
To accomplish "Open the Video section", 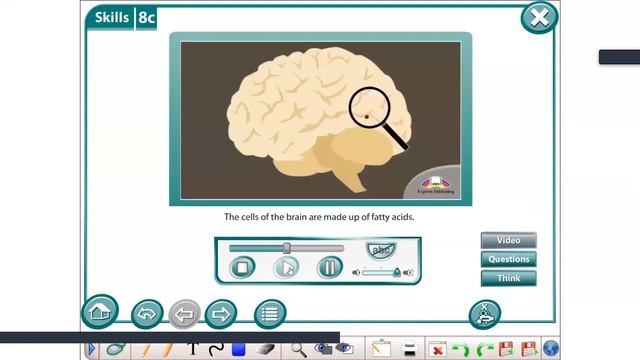I will (x=509, y=240).
